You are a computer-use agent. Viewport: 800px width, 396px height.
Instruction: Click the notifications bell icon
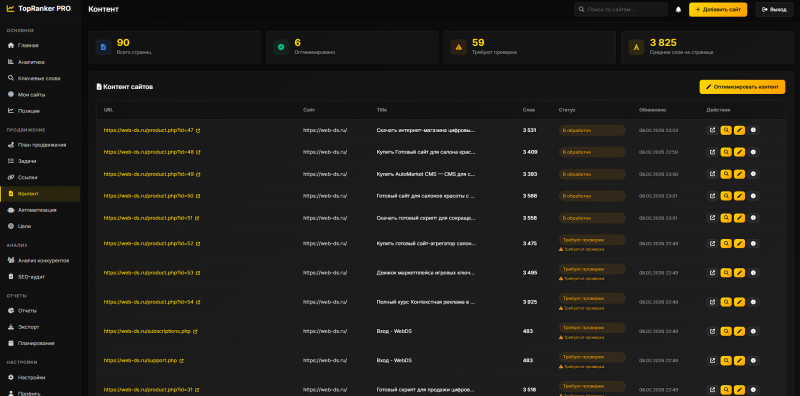click(678, 10)
